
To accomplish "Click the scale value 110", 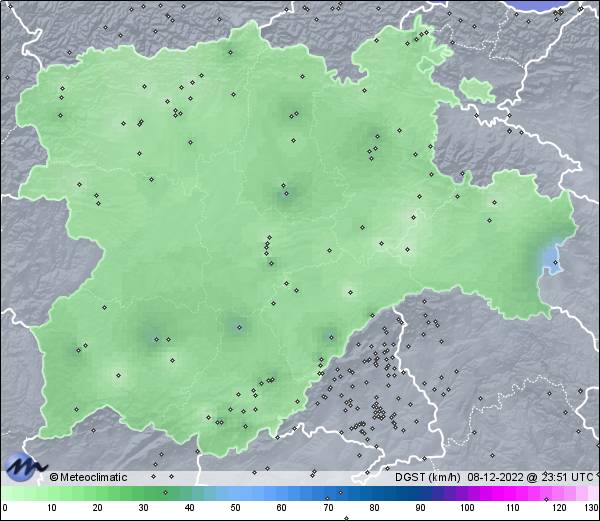I will (x=513, y=508).
